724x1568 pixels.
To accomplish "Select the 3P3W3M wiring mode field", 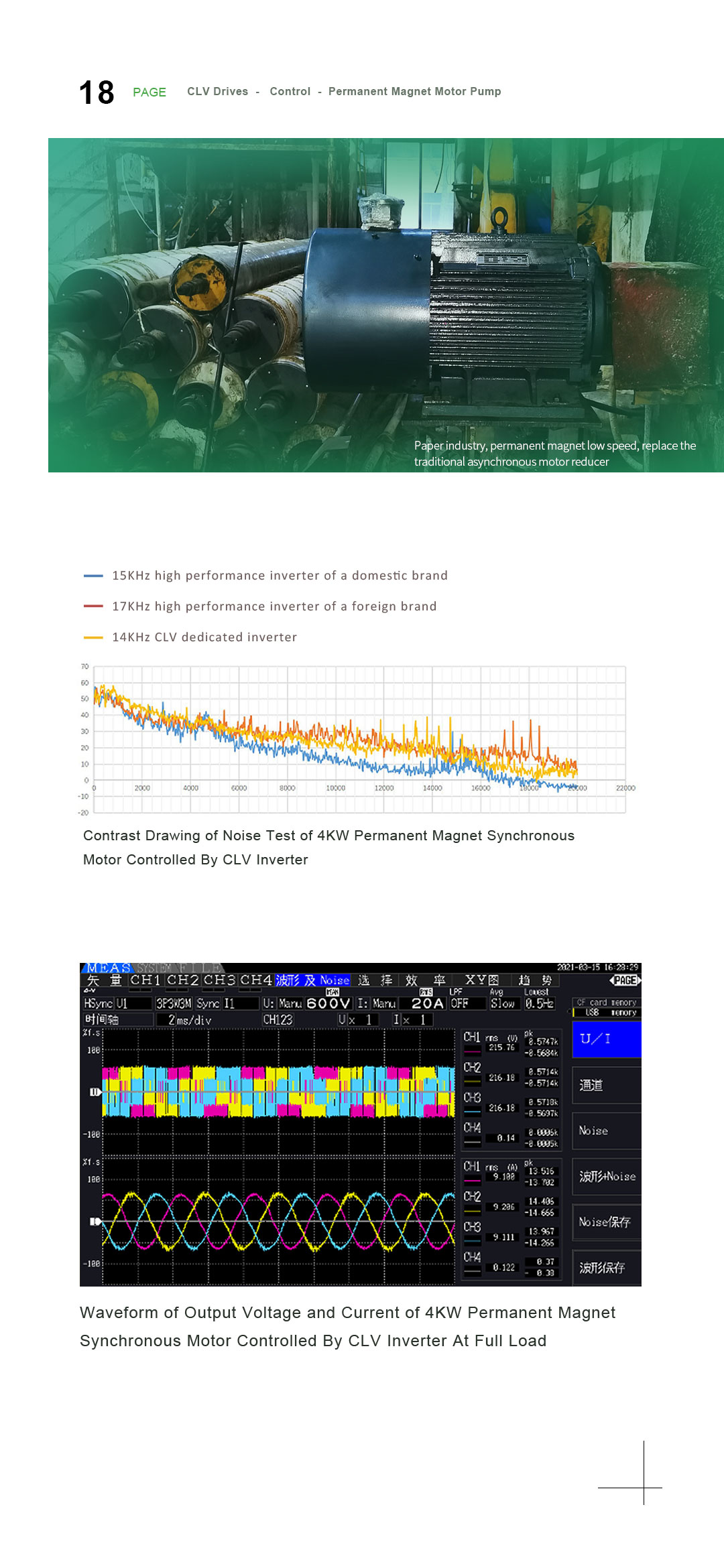I will [174, 1003].
